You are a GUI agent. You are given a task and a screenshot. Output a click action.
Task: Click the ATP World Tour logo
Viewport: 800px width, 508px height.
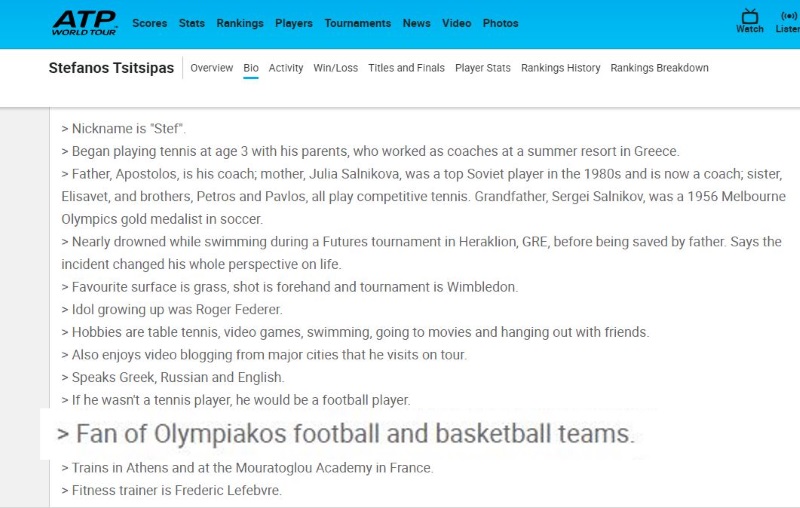click(84, 23)
